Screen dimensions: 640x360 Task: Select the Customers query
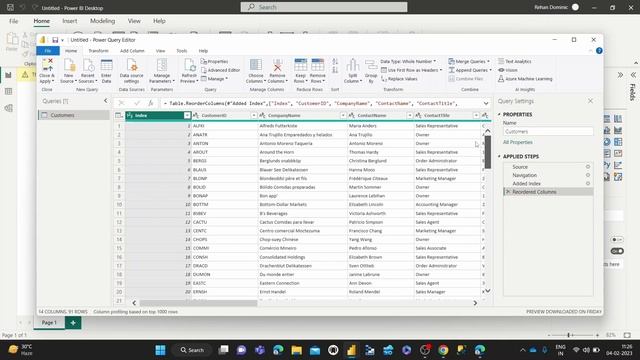pyautogui.click(x=74, y=115)
